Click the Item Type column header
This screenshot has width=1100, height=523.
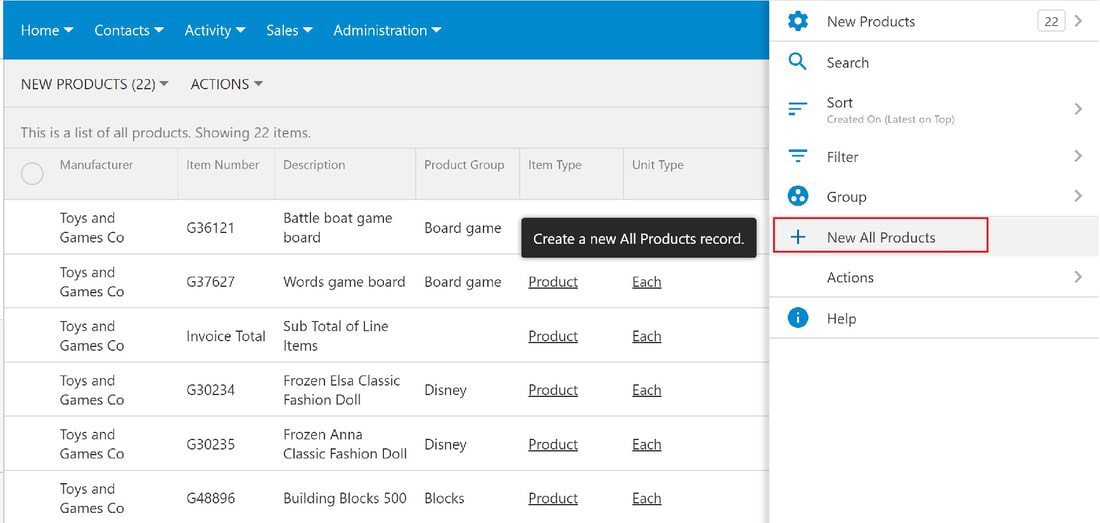click(x=555, y=165)
